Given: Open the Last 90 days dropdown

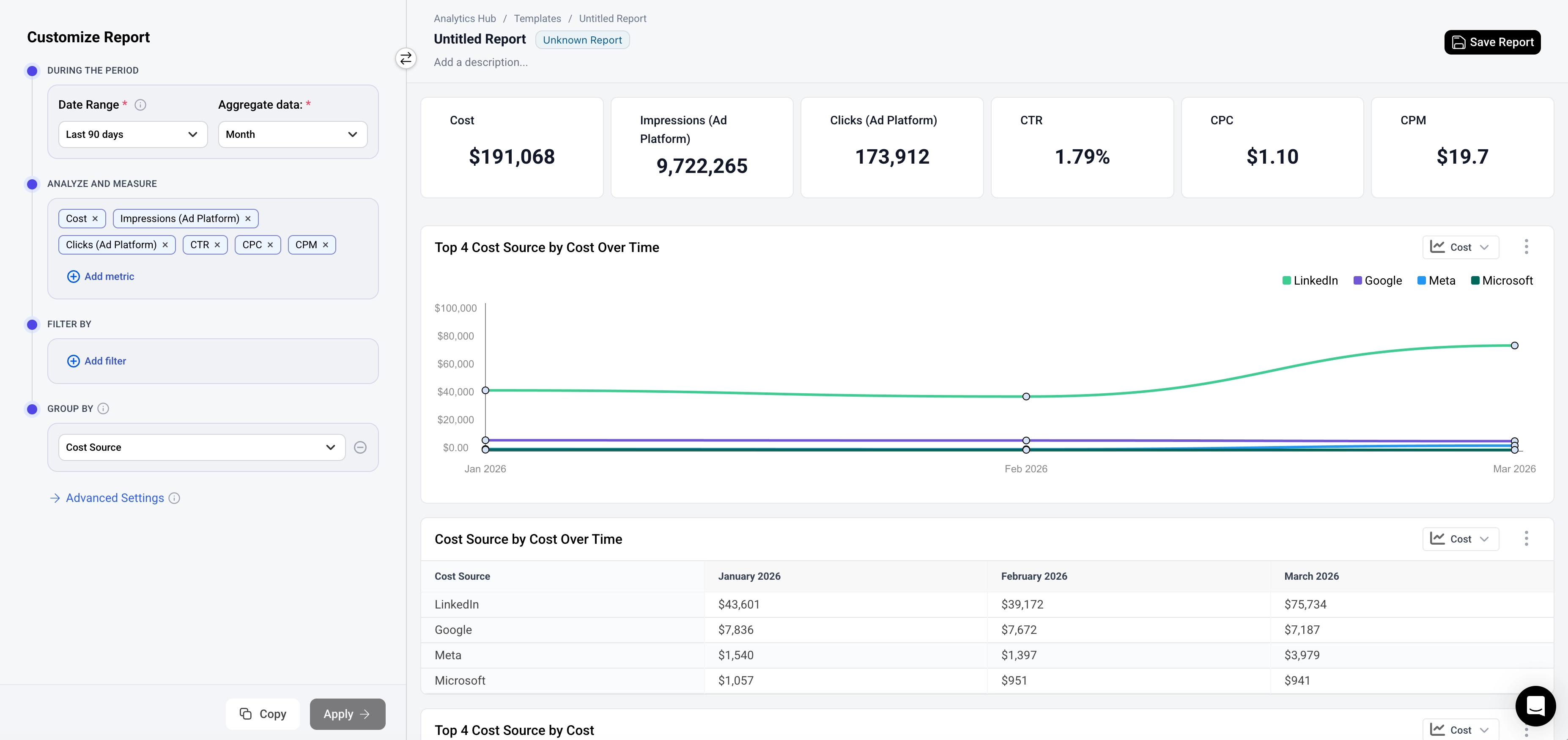Looking at the screenshot, I should click(x=133, y=134).
